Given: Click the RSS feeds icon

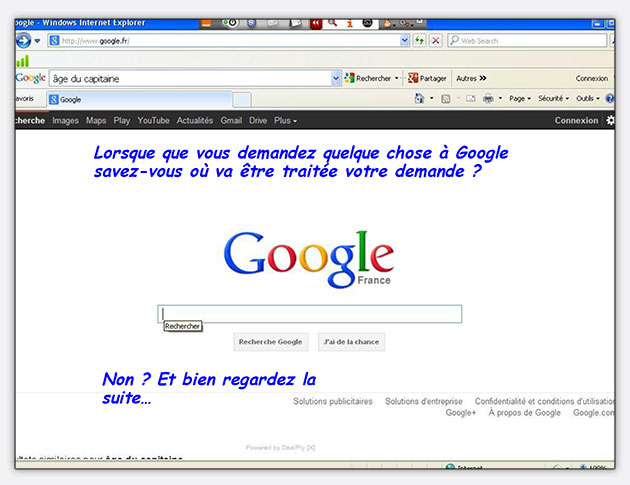Looking at the screenshot, I should pyautogui.click(x=446, y=99).
